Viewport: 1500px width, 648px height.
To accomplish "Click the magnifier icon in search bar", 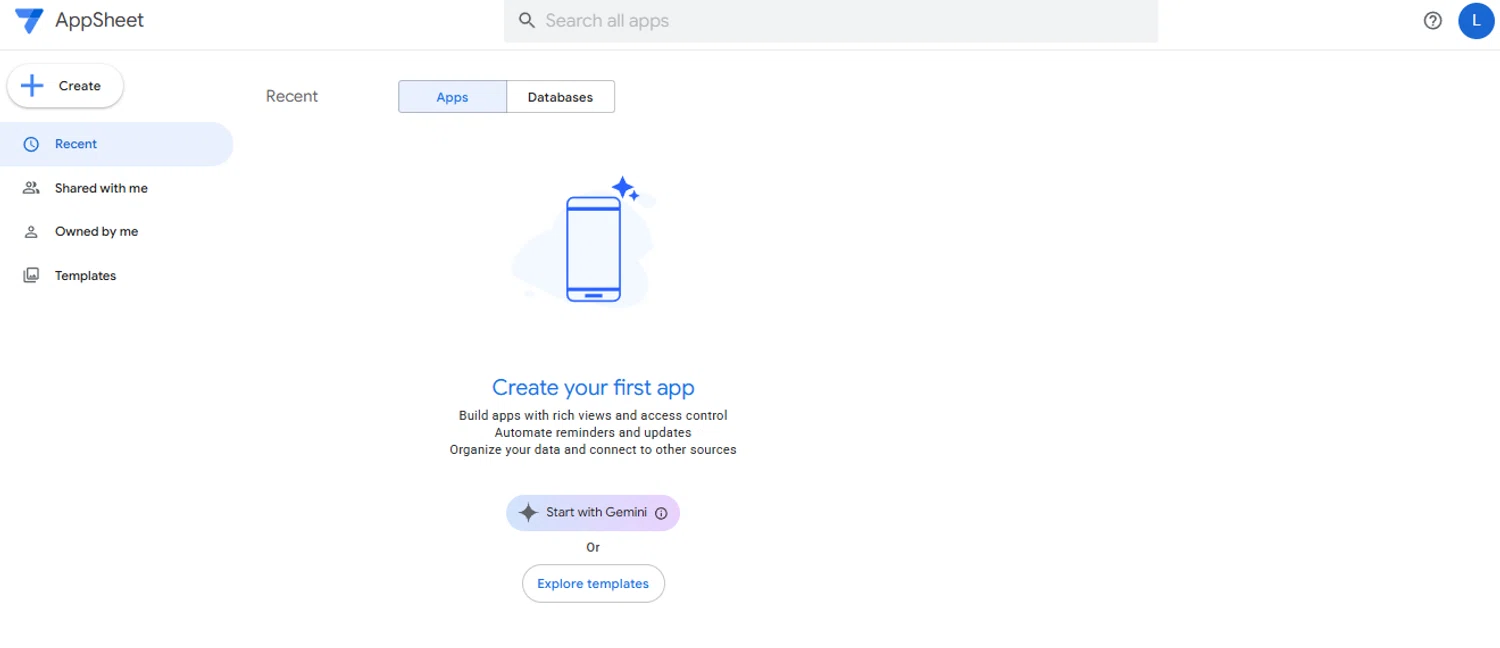I will pyautogui.click(x=527, y=20).
